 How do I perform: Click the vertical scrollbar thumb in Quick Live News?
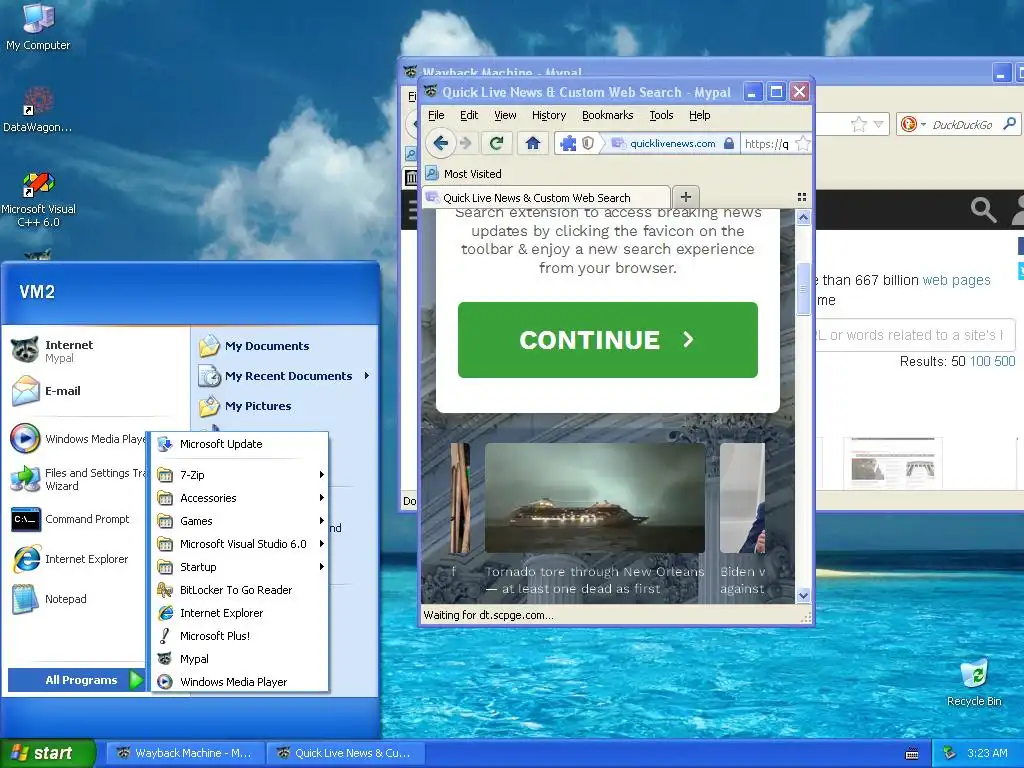click(x=803, y=288)
